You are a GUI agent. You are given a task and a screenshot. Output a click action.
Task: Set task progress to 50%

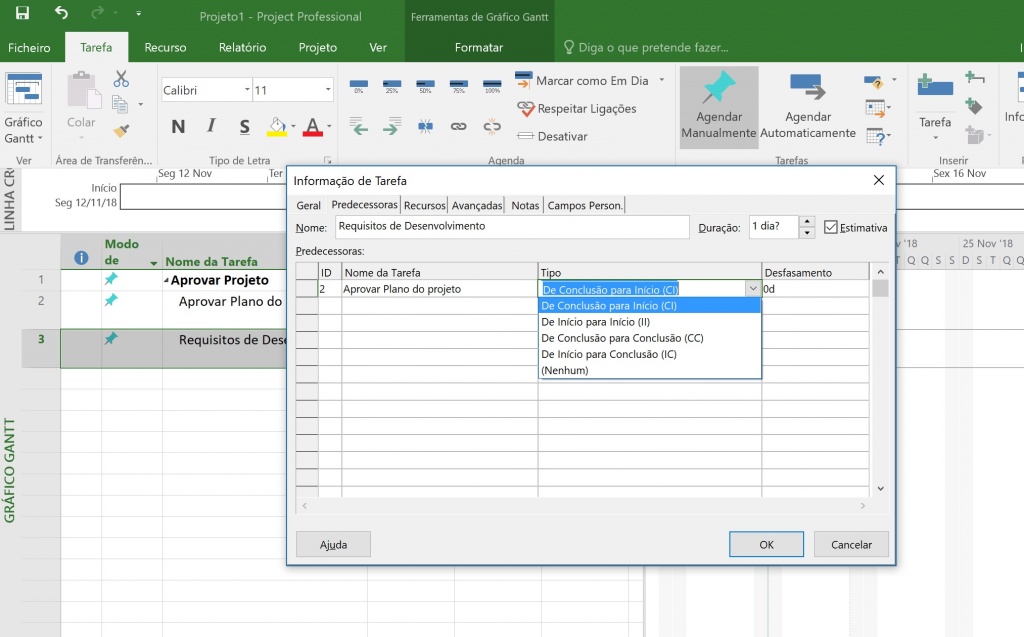pos(425,85)
